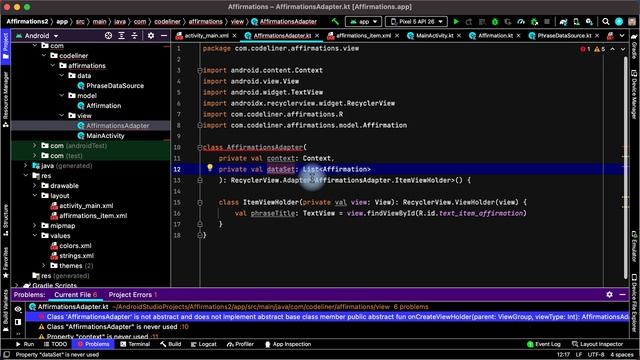Expand the drawable folder

(x=35, y=186)
